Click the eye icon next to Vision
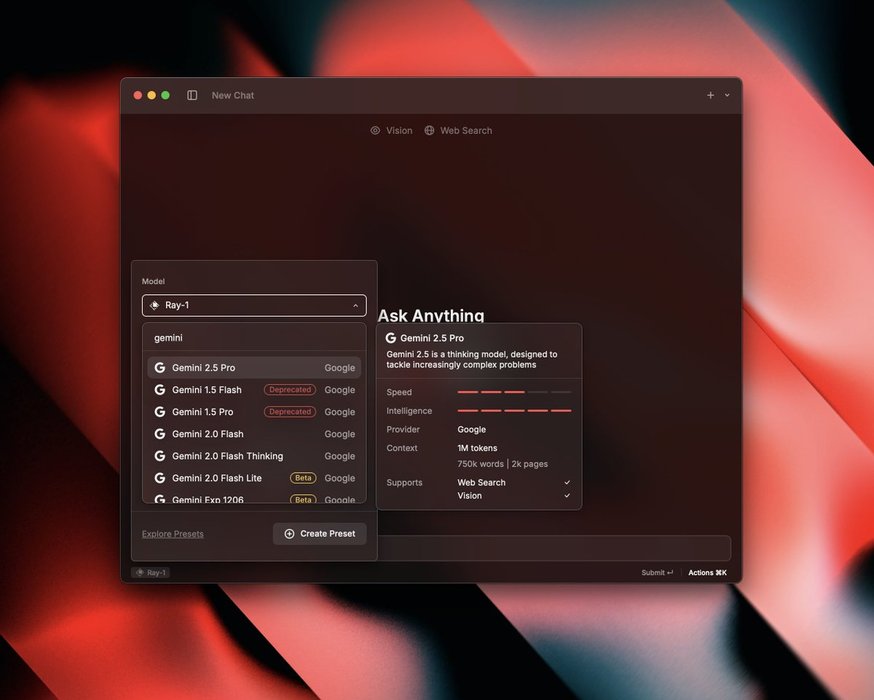The width and height of the screenshot is (874, 700). tap(375, 130)
